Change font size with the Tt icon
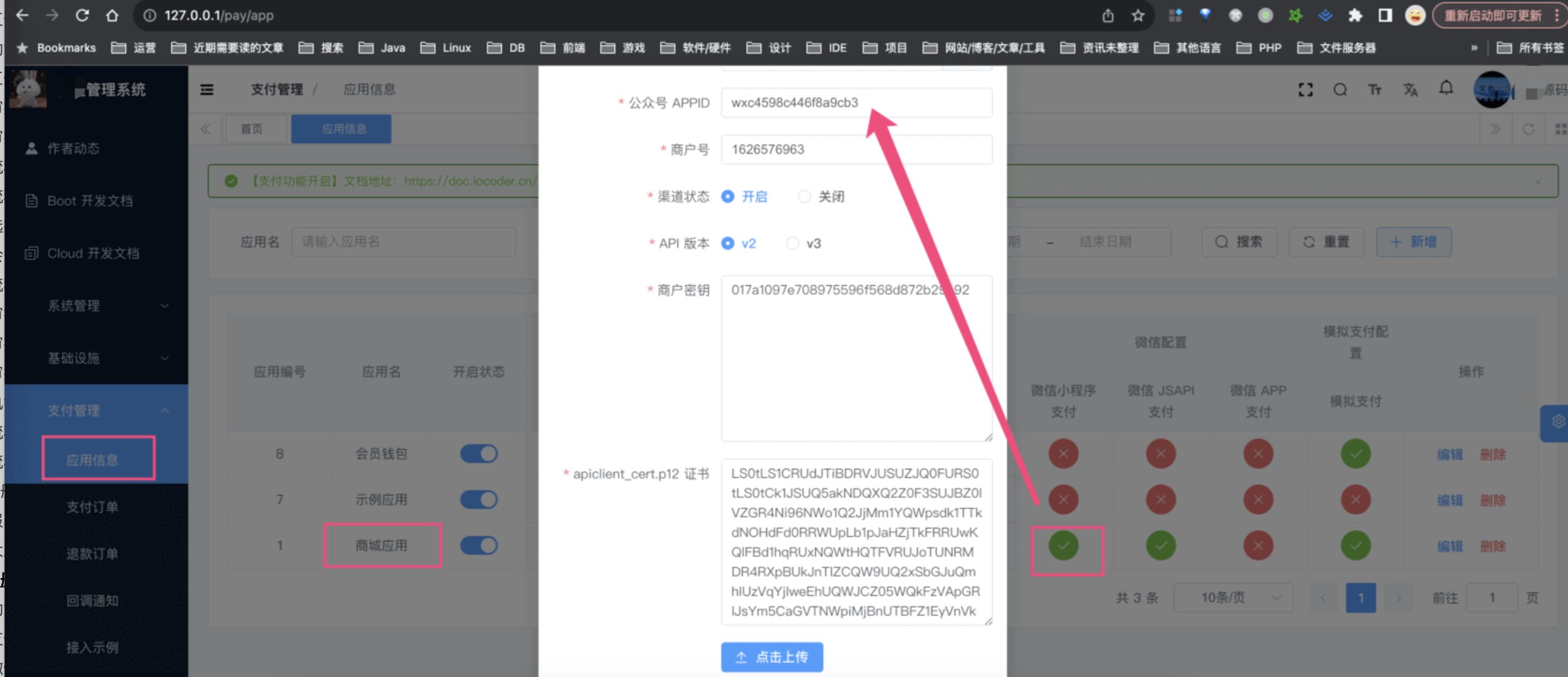This screenshot has height=677, width=1568. click(1375, 90)
